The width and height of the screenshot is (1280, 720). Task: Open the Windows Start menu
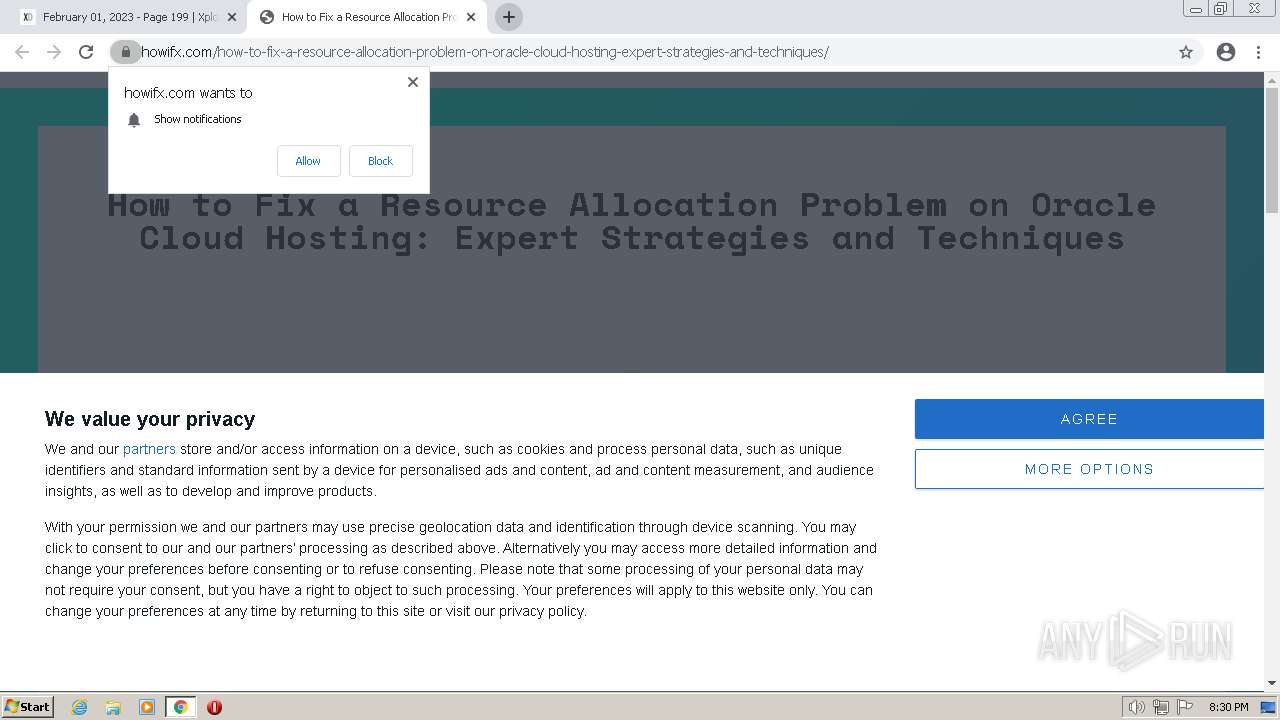point(28,706)
